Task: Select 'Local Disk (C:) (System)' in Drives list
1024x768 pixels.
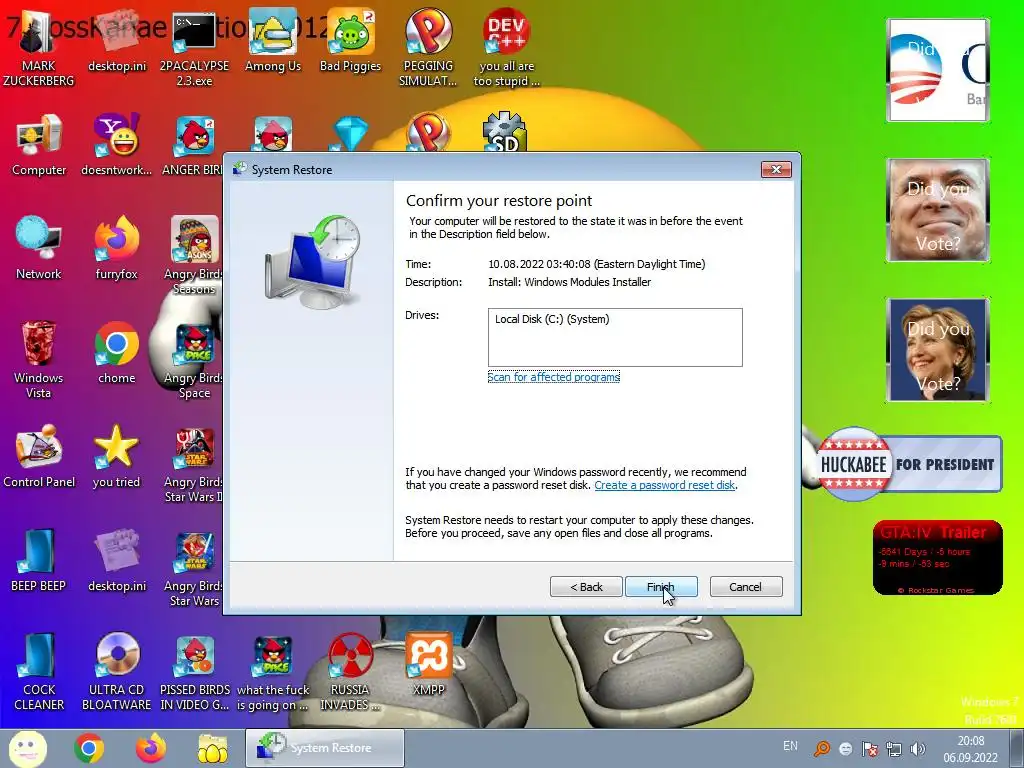Action: [552, 319]
